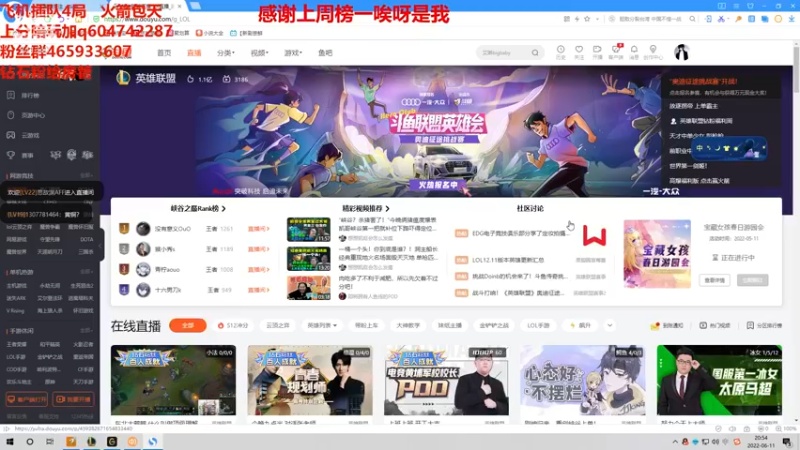Select the 飙升 live filter tab

pos(581,326)
